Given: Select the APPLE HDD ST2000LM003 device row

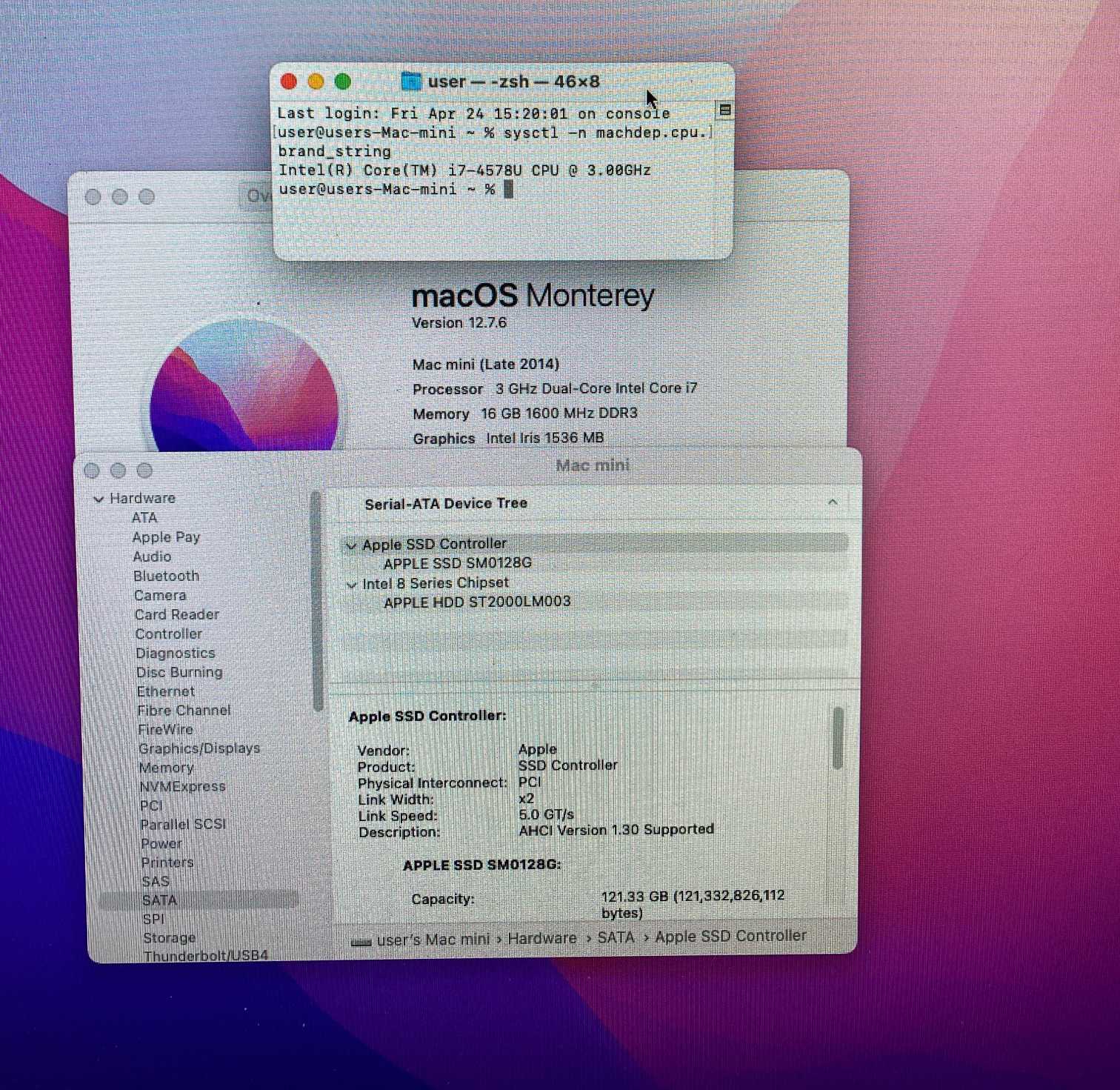Looking at the screenshot, I should point(595,602).
